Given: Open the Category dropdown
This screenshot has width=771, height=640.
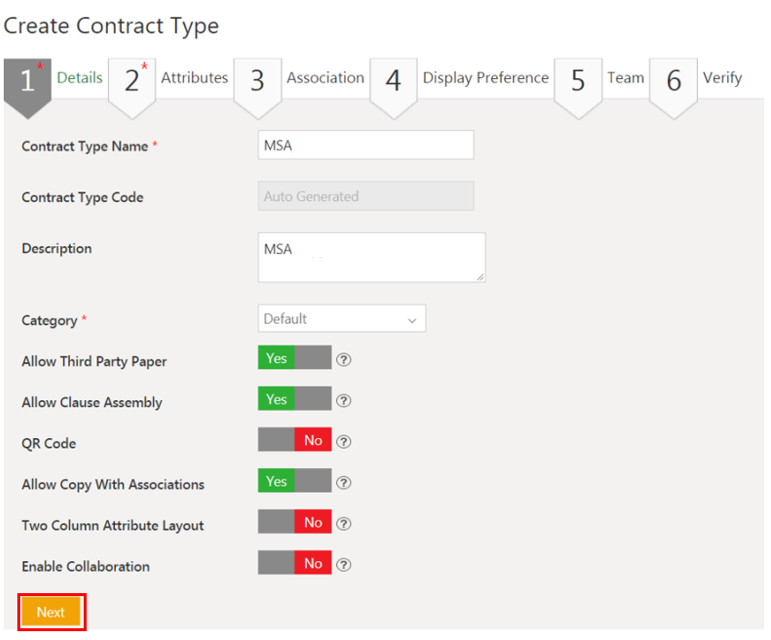Looking at the screenshot, I should point(341,319).
